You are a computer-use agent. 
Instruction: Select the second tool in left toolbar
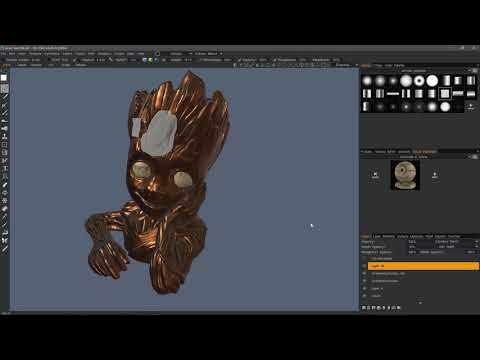coord(4,88)
